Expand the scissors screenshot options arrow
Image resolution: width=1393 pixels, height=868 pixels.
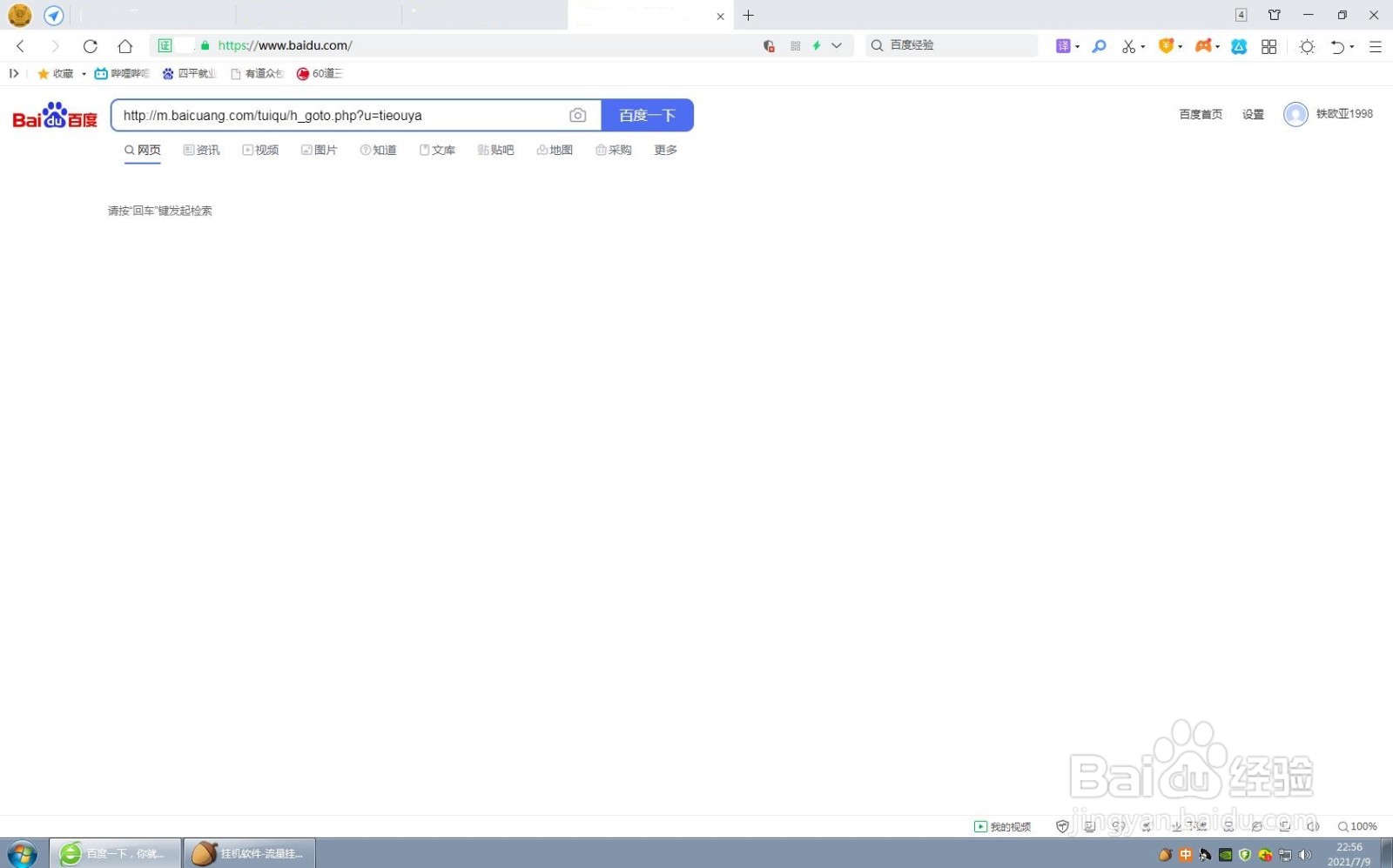click(x=1143, y=47)
